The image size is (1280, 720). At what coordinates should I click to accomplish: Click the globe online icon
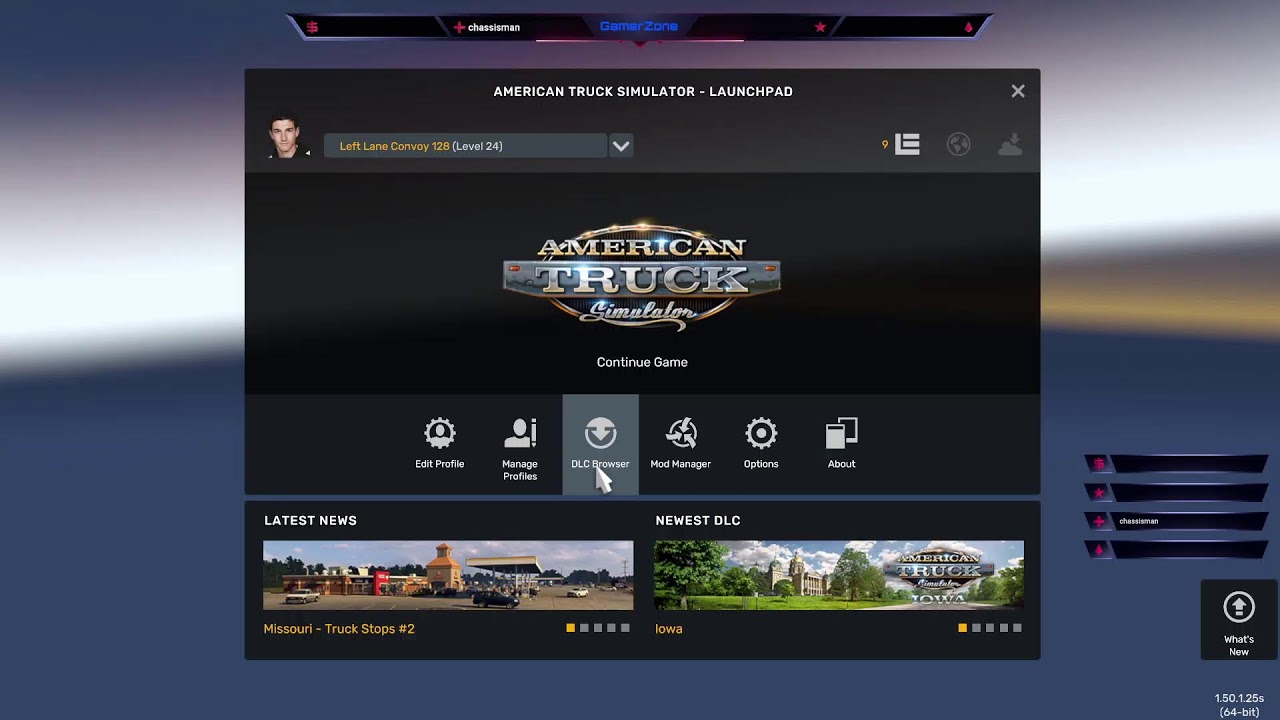tap(958, 145)
